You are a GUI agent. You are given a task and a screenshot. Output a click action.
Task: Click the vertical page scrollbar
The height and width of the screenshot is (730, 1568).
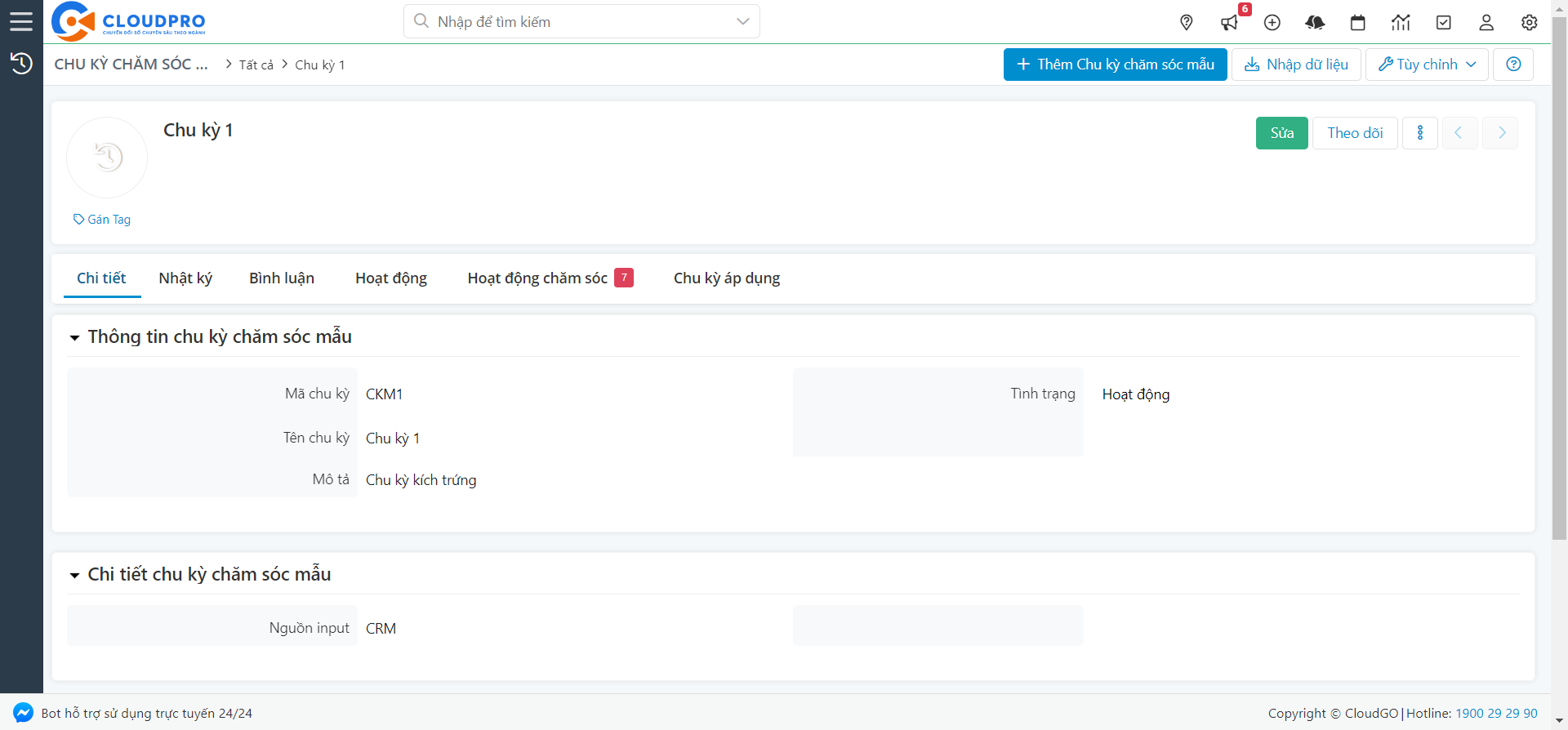pyautogui.click(x=1559, y=278)
